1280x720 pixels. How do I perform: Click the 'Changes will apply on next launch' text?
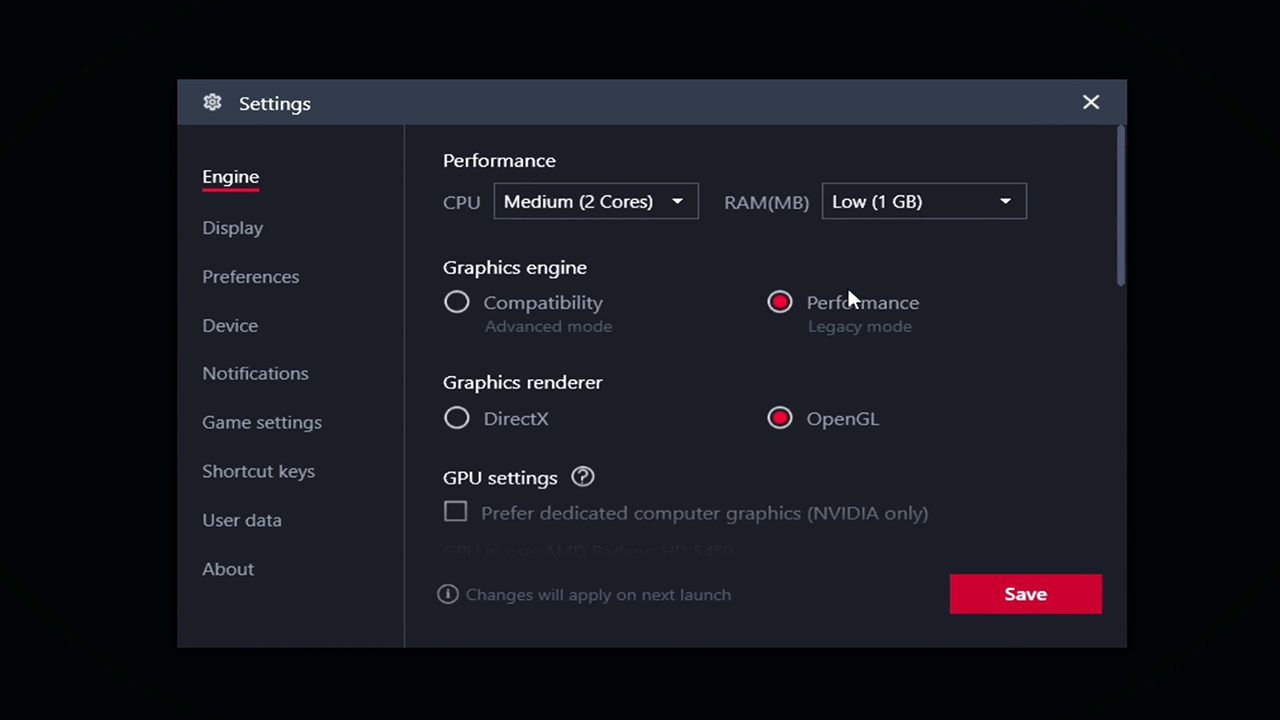click(x=598, y=595)
